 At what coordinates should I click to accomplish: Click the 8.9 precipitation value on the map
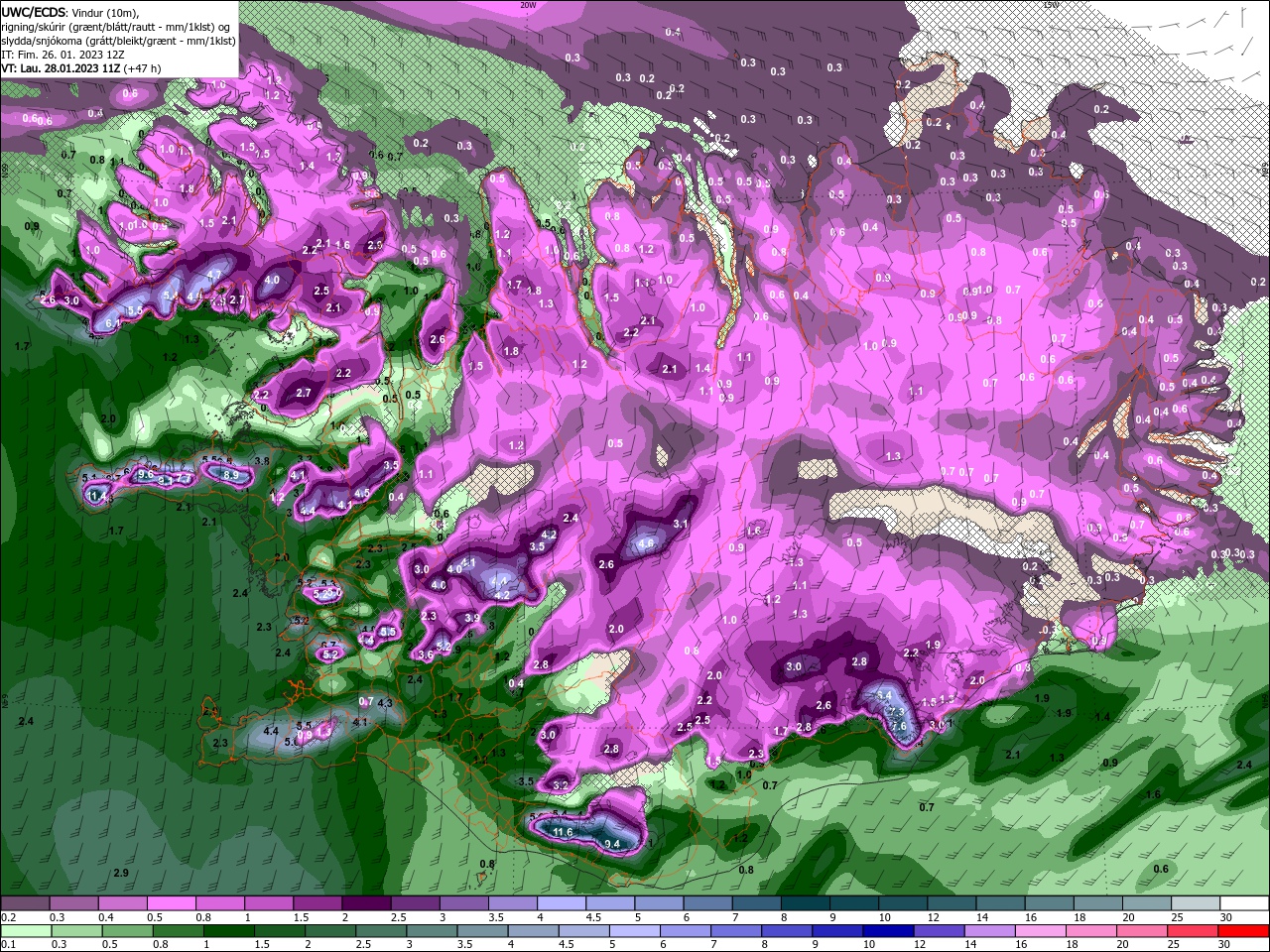231,476
